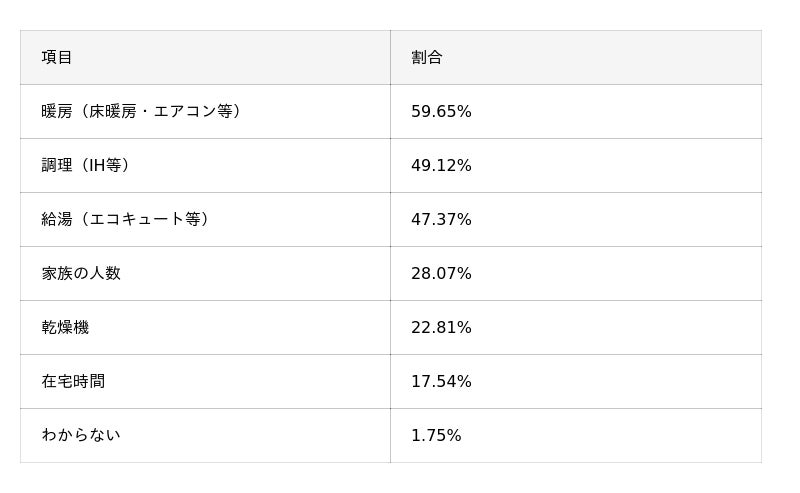
Task: Click the 項目 column header
Action: click(x=57, y=57)
